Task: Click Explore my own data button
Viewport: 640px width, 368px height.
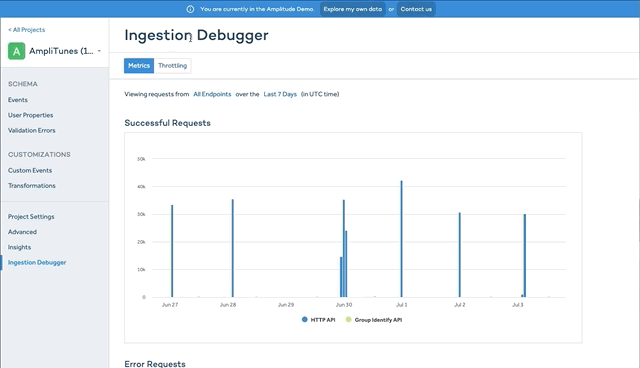Action: [353, 9]
